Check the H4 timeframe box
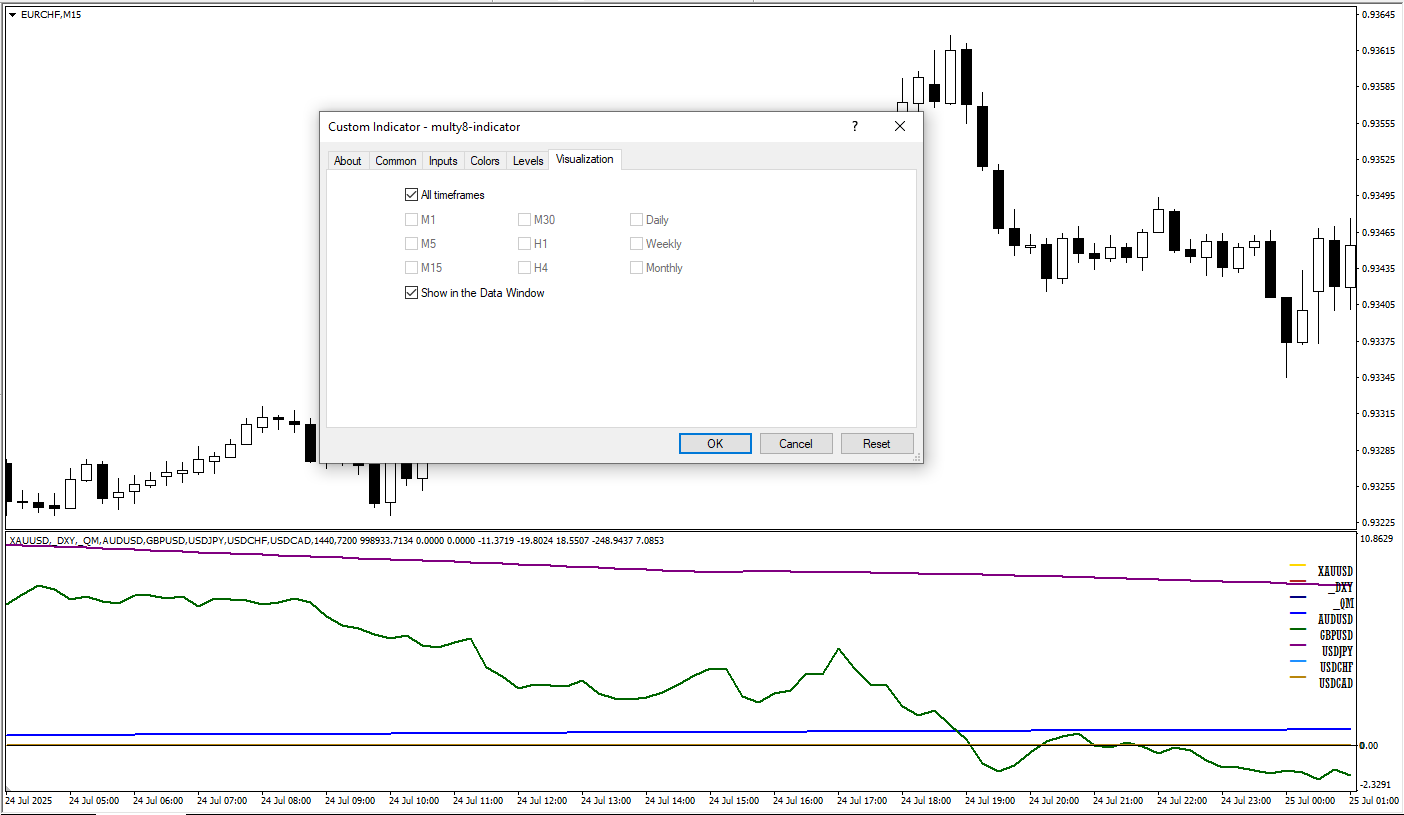This screenshot has height=815, width=1404. click(524, 268)
